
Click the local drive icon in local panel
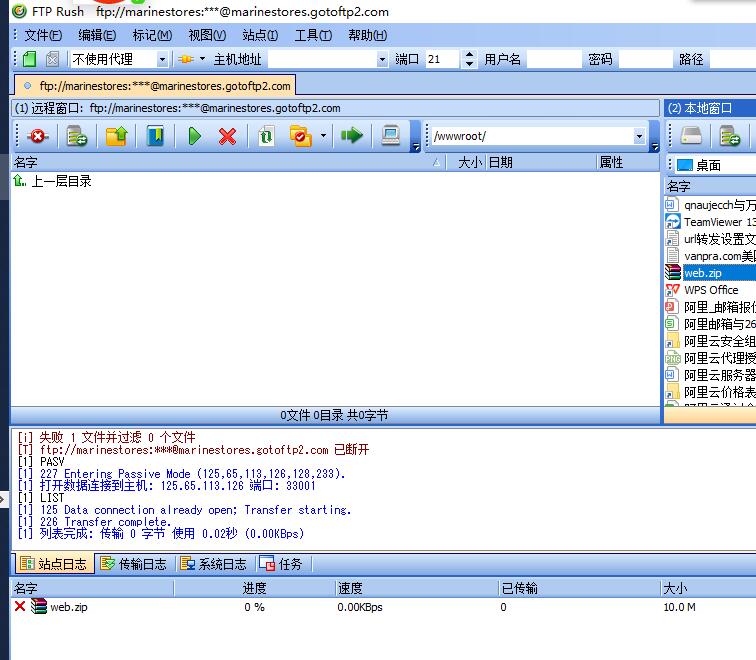click(691, 136)
